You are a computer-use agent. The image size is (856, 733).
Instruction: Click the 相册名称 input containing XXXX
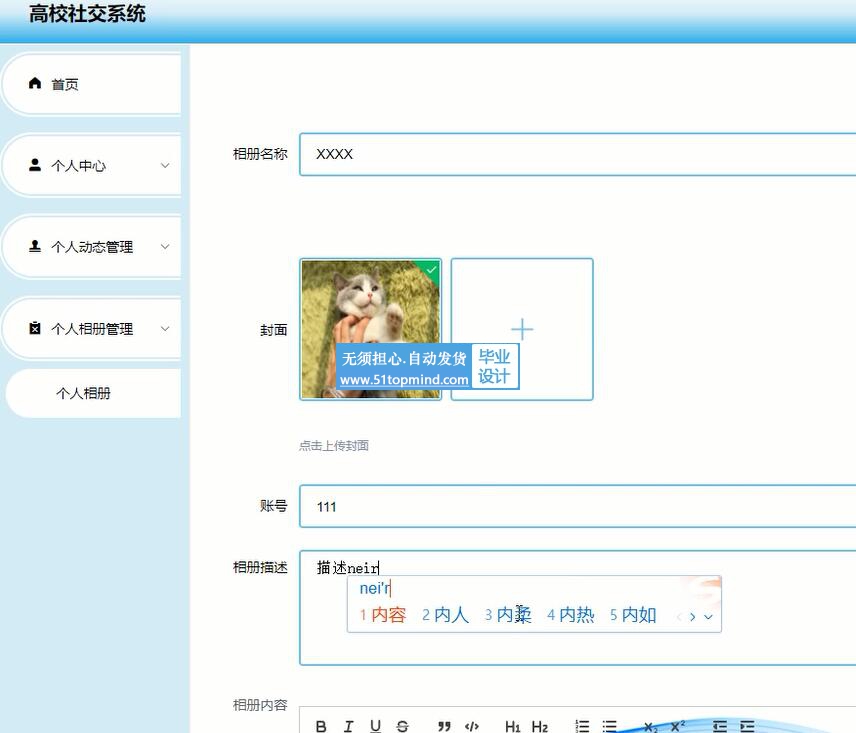point(578,154)
